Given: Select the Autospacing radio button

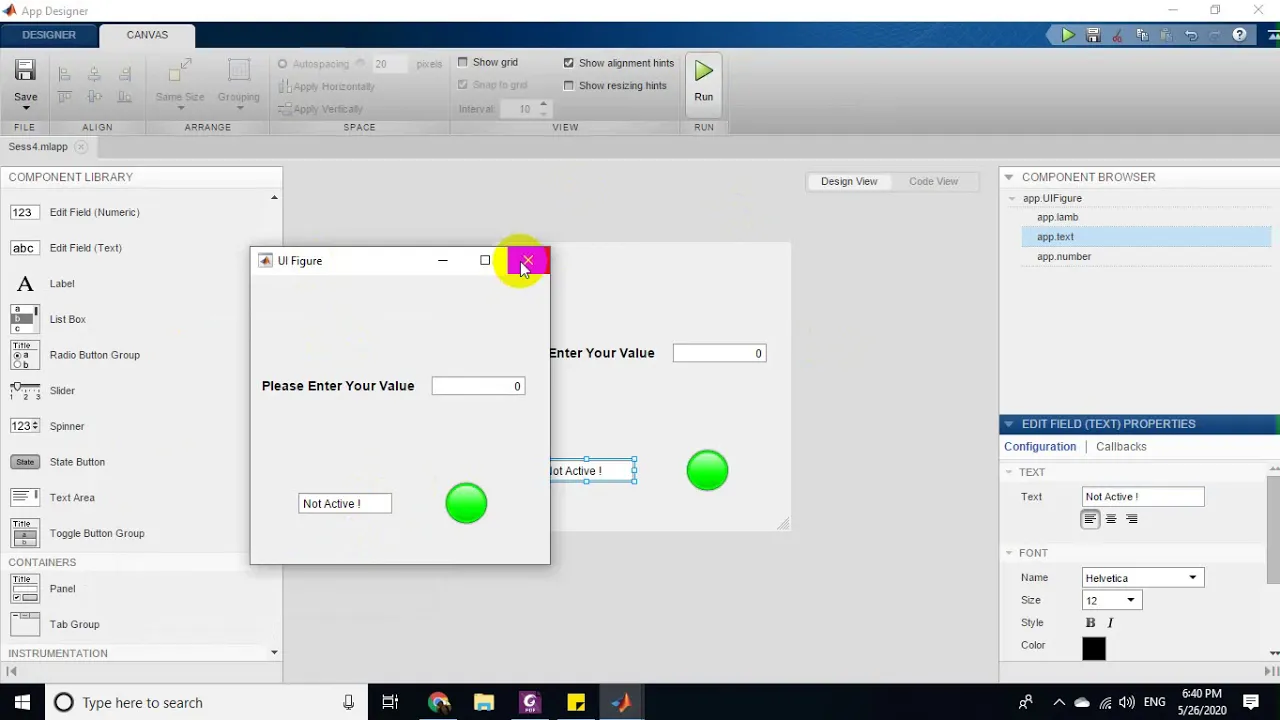Looking at the screenshot, I should pos(283,64).
